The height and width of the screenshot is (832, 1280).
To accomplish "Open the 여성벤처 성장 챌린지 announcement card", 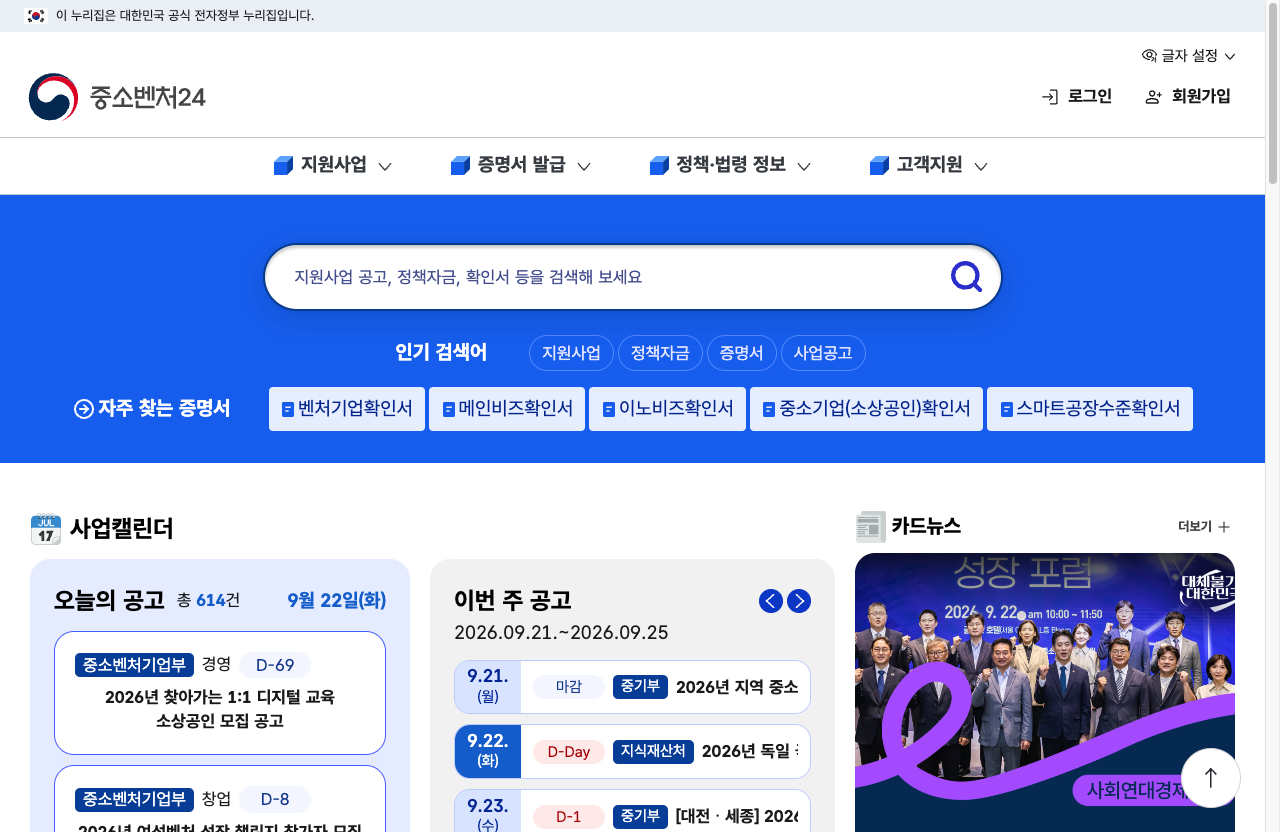I will click(x=220, y=799).
